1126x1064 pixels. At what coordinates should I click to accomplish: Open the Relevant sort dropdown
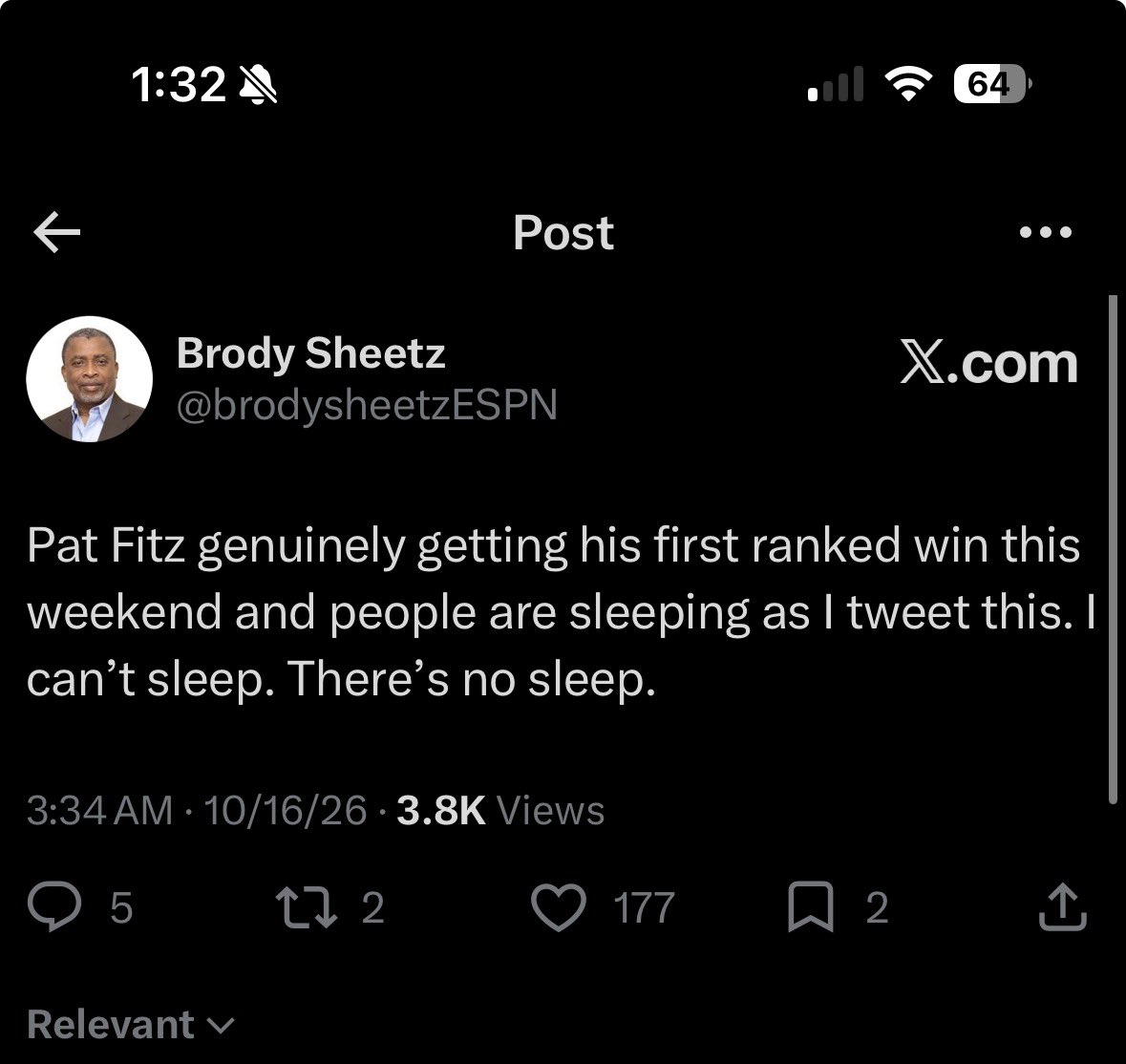coord(131,1025)
